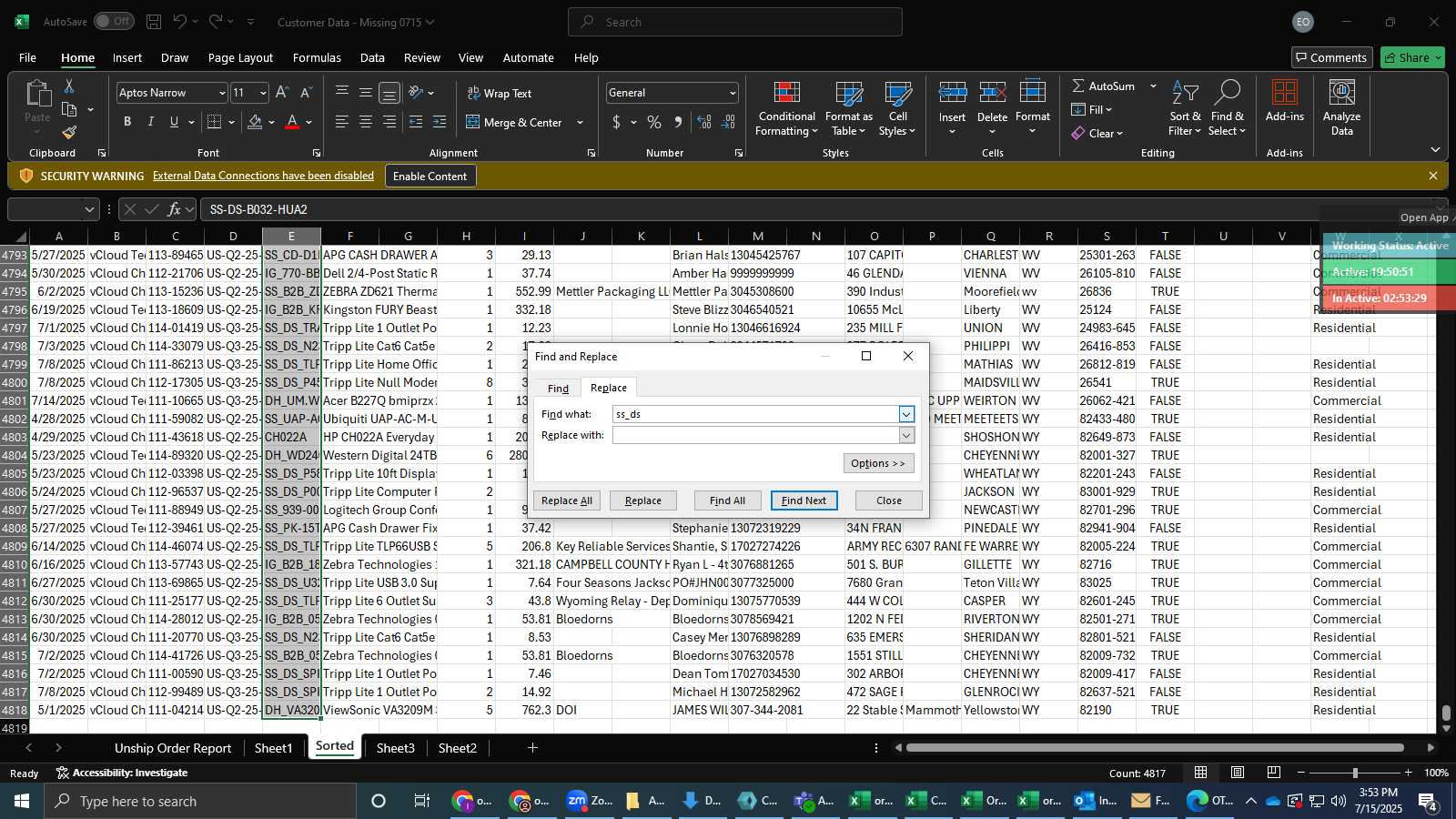Screen dimensions: 1456x819
Task: Expand the Merge & Center dropdown arrow
Action: pos(580,122)
